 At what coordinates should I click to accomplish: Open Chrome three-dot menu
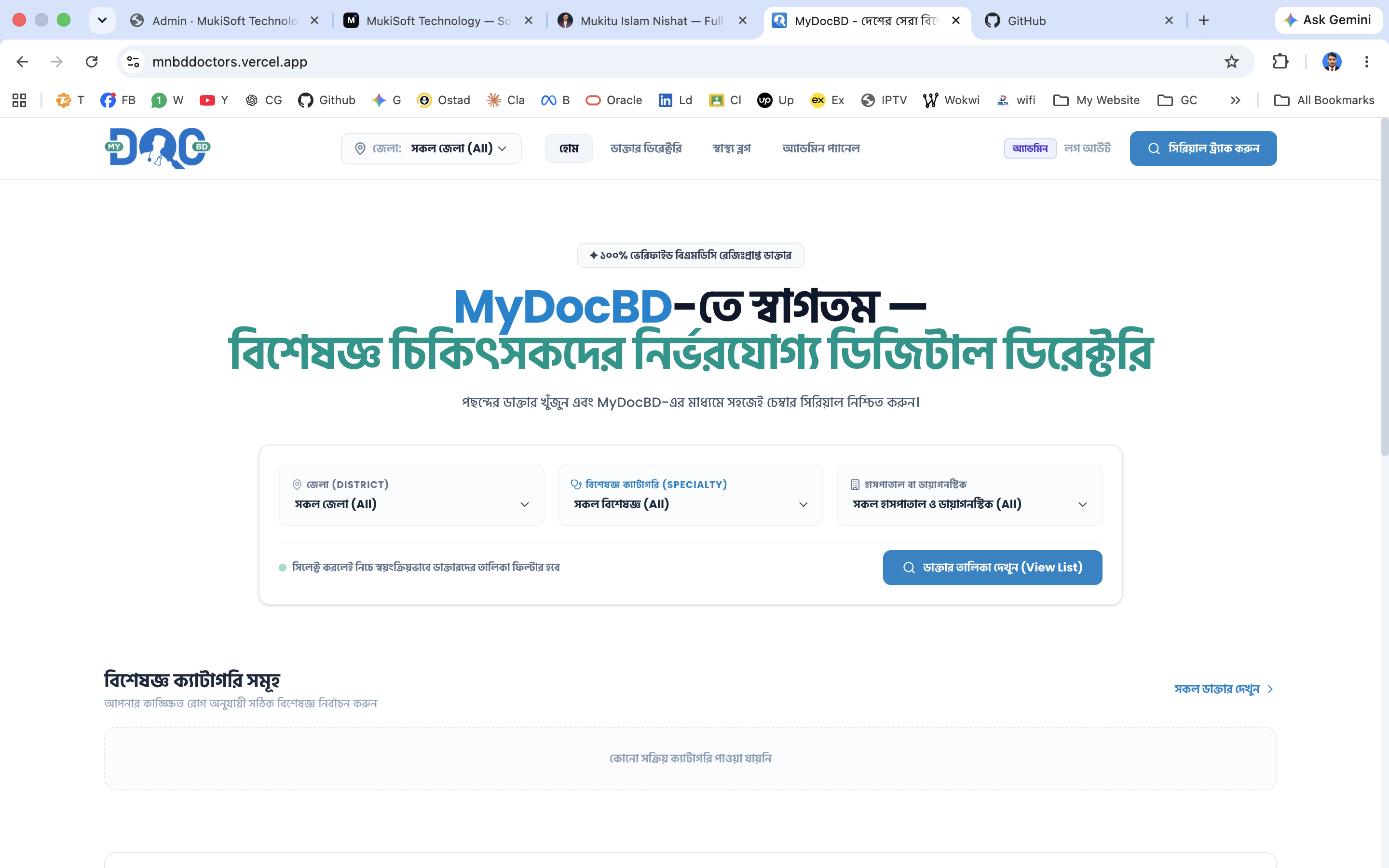pyautogui.click(x=1367, y=61)
